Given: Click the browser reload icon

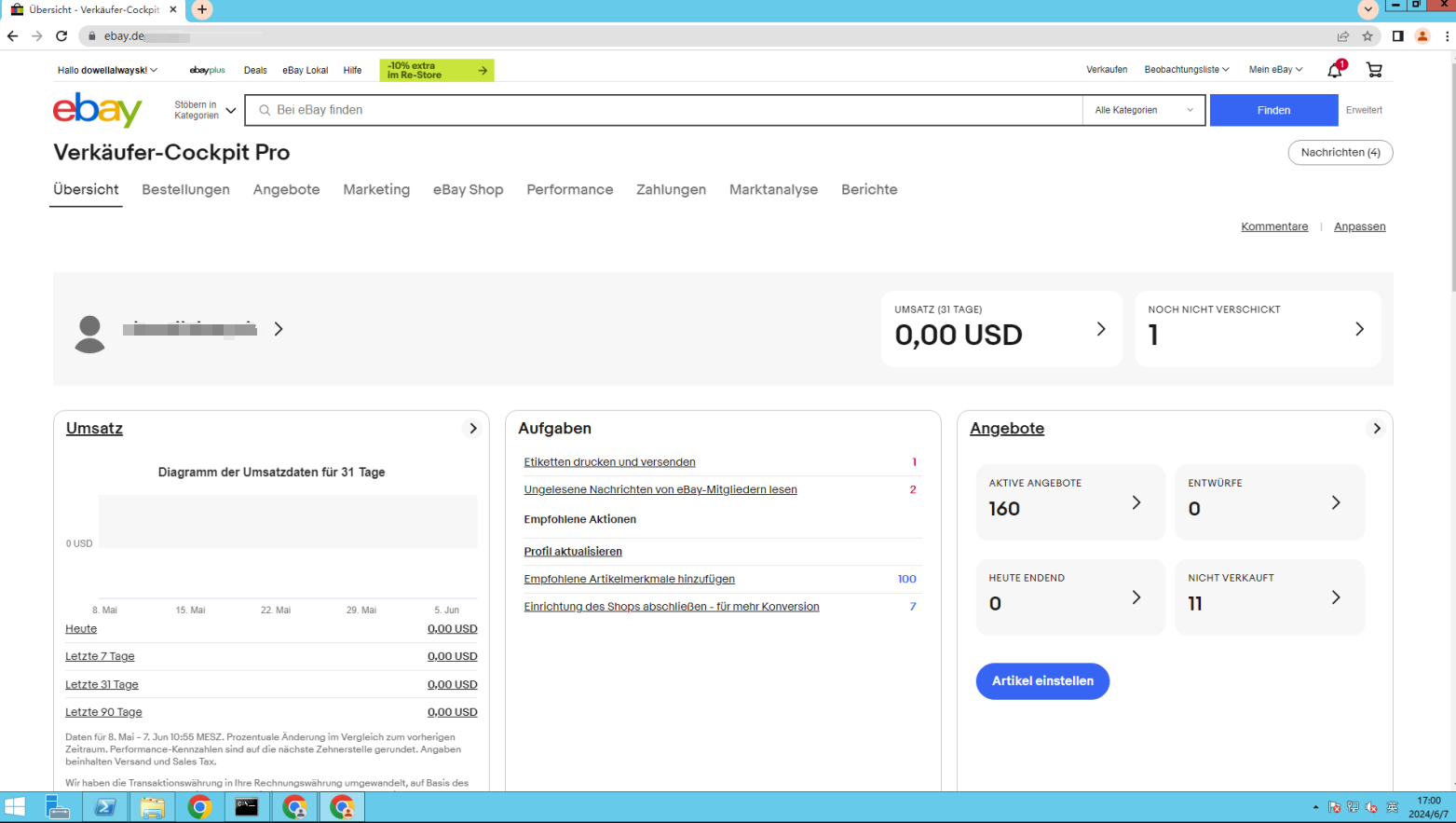Looking at the screenshot, I should [61, 36].
